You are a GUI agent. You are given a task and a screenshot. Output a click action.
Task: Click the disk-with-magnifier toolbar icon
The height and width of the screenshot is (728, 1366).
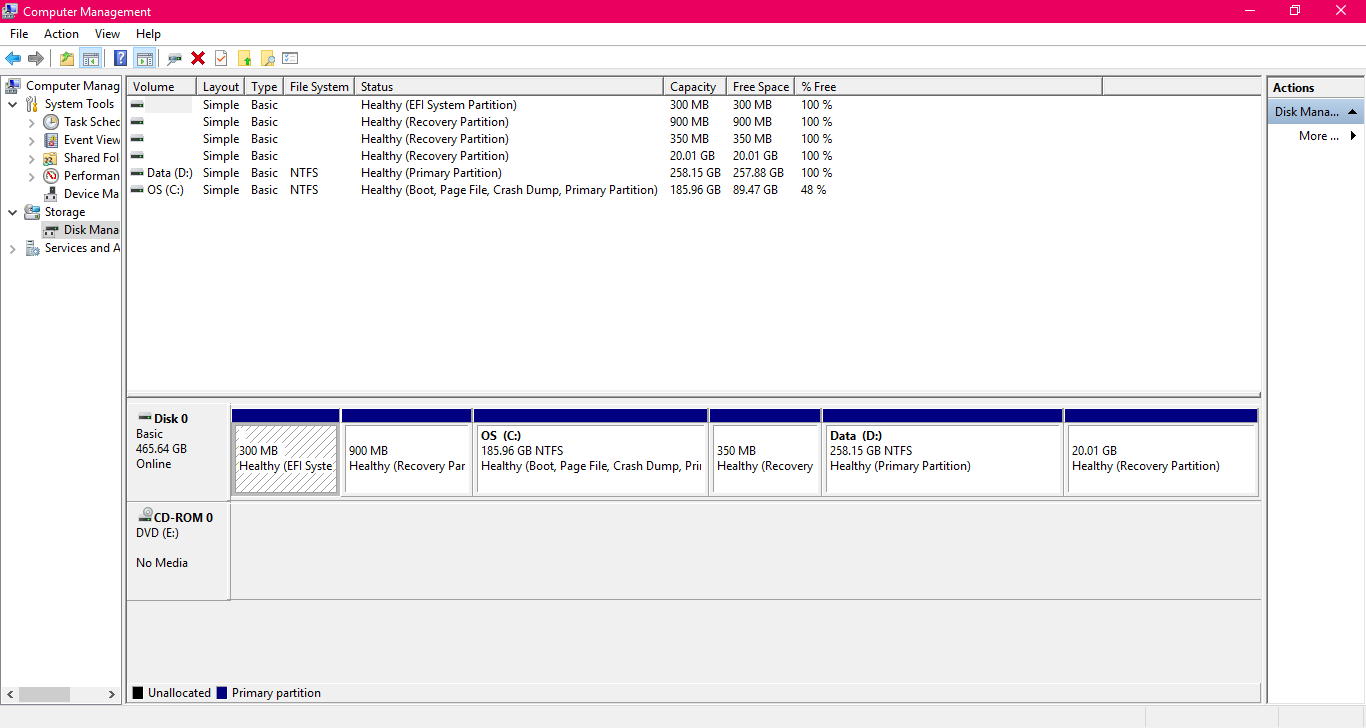175,58
